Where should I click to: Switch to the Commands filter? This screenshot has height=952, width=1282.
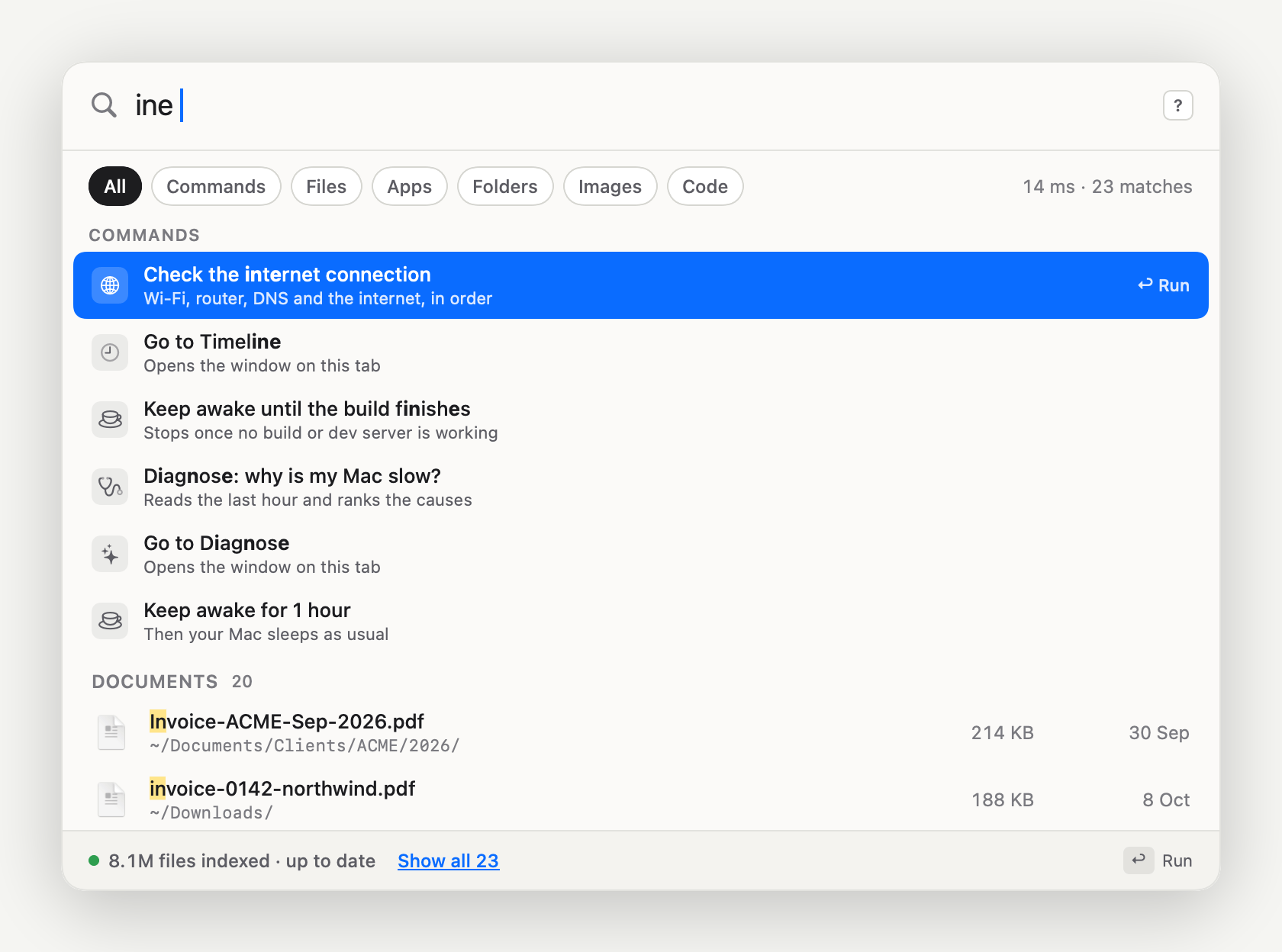[x=216, y=186]
